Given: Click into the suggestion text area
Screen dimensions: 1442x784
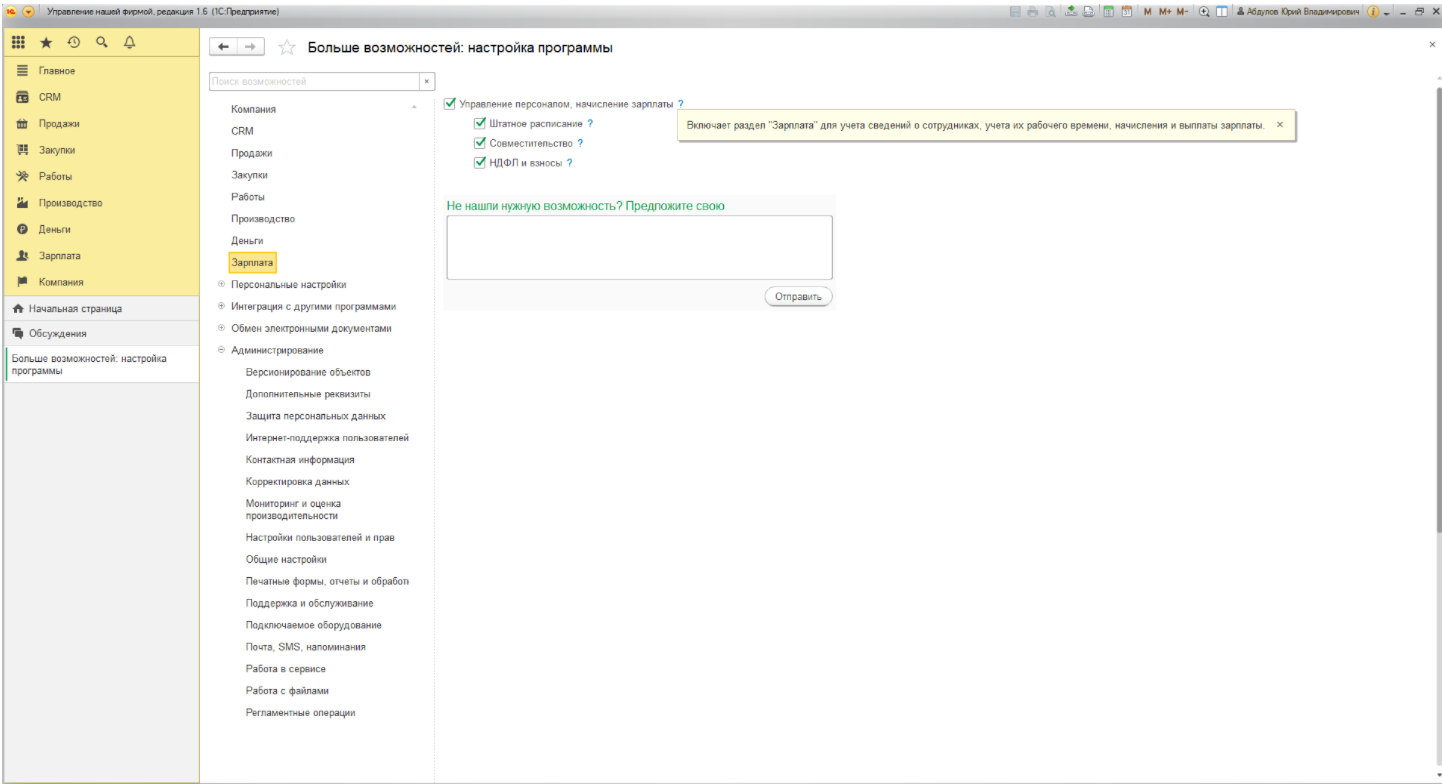Looking at the screenshot, I should click(639, 247).
